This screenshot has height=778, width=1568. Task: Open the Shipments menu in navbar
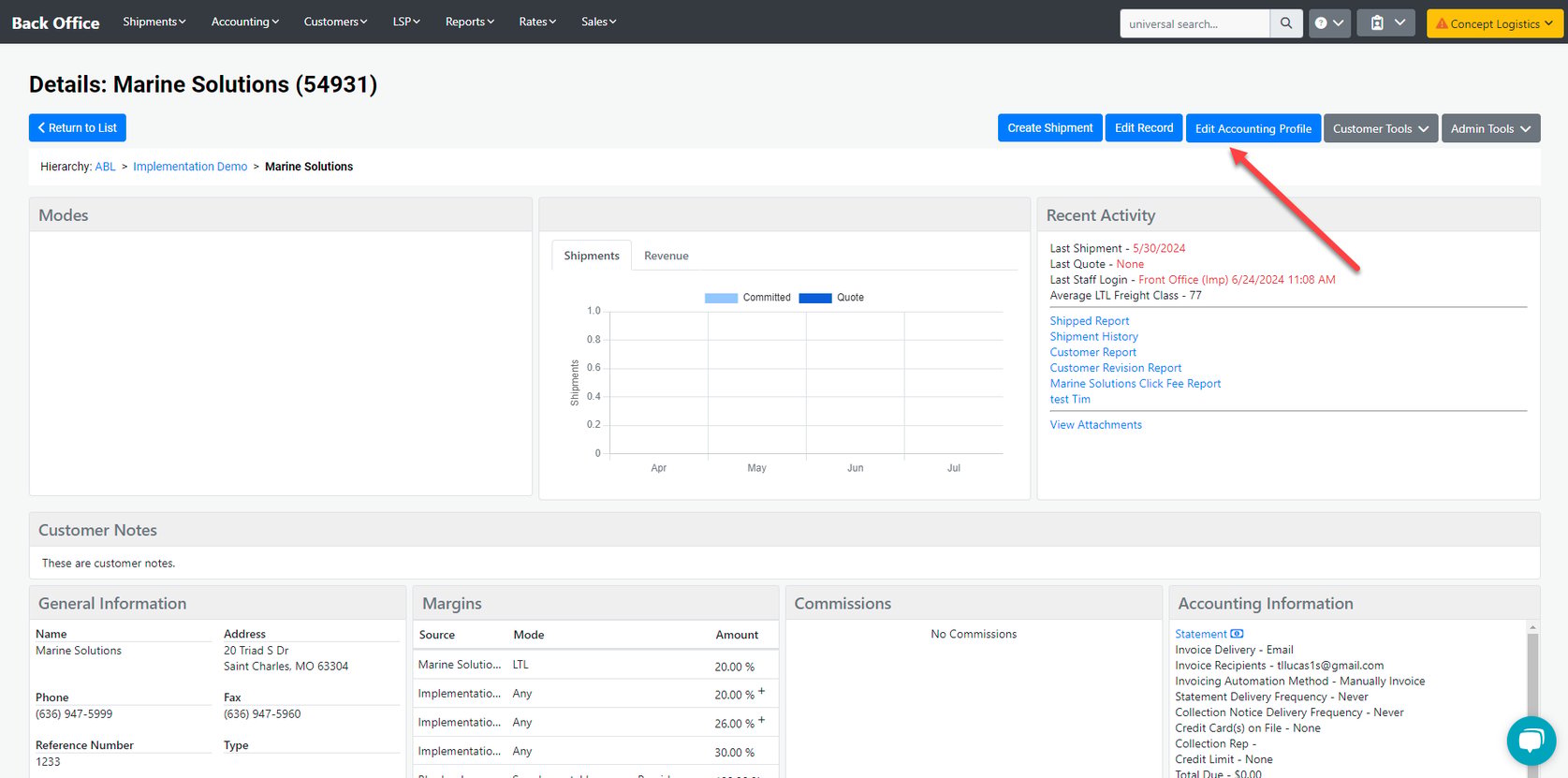coord(154,22)
